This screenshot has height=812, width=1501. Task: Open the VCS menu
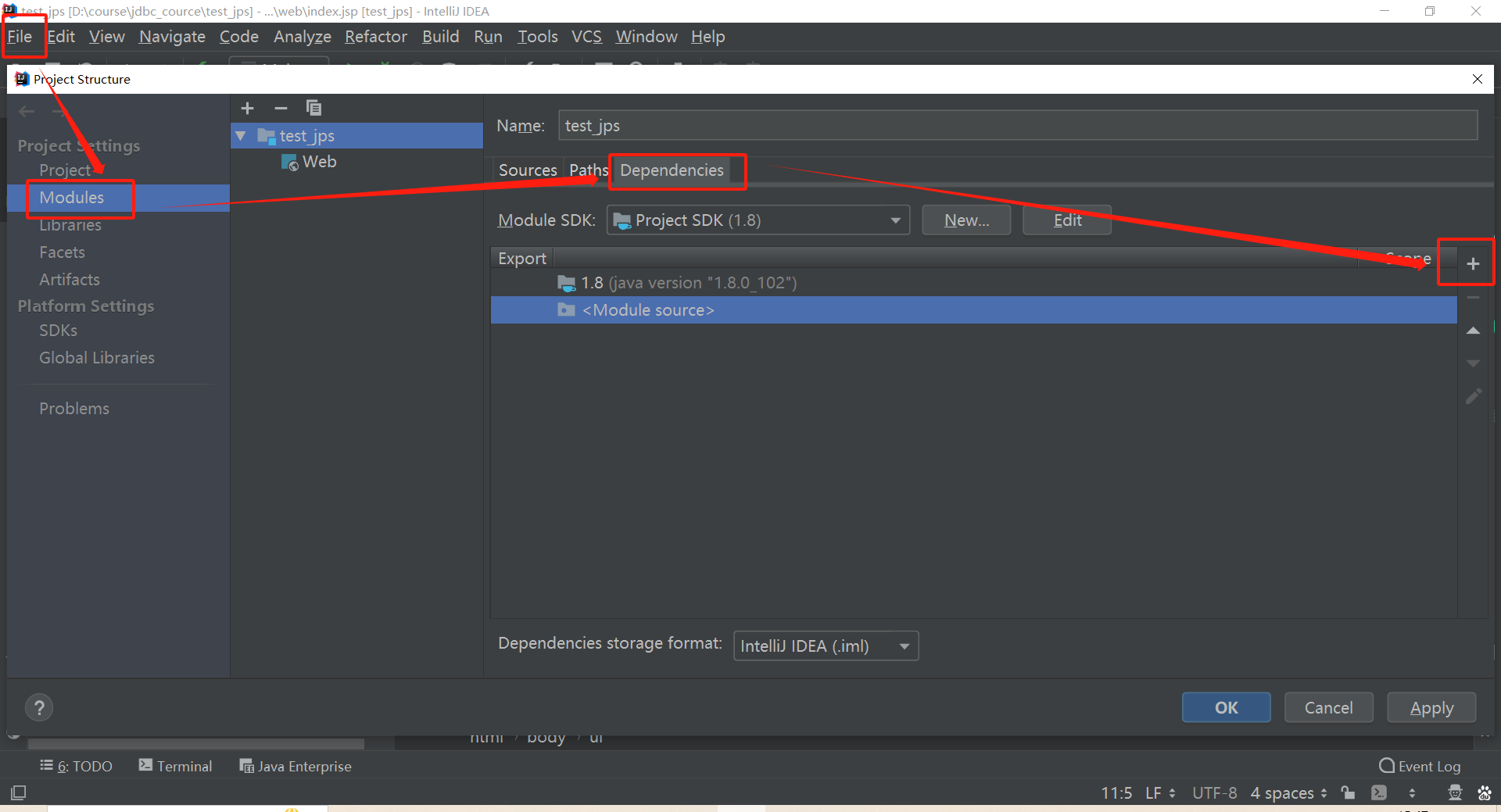click(586, 37)
